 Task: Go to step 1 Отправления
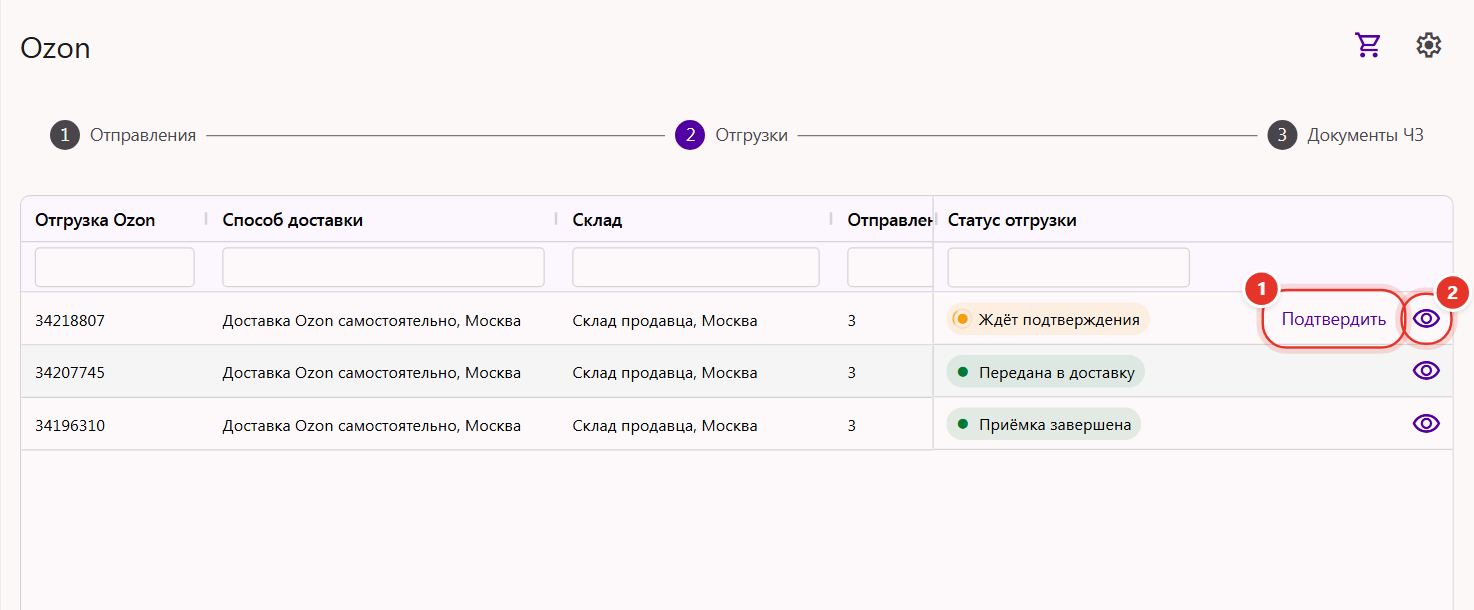coord(123,135)
